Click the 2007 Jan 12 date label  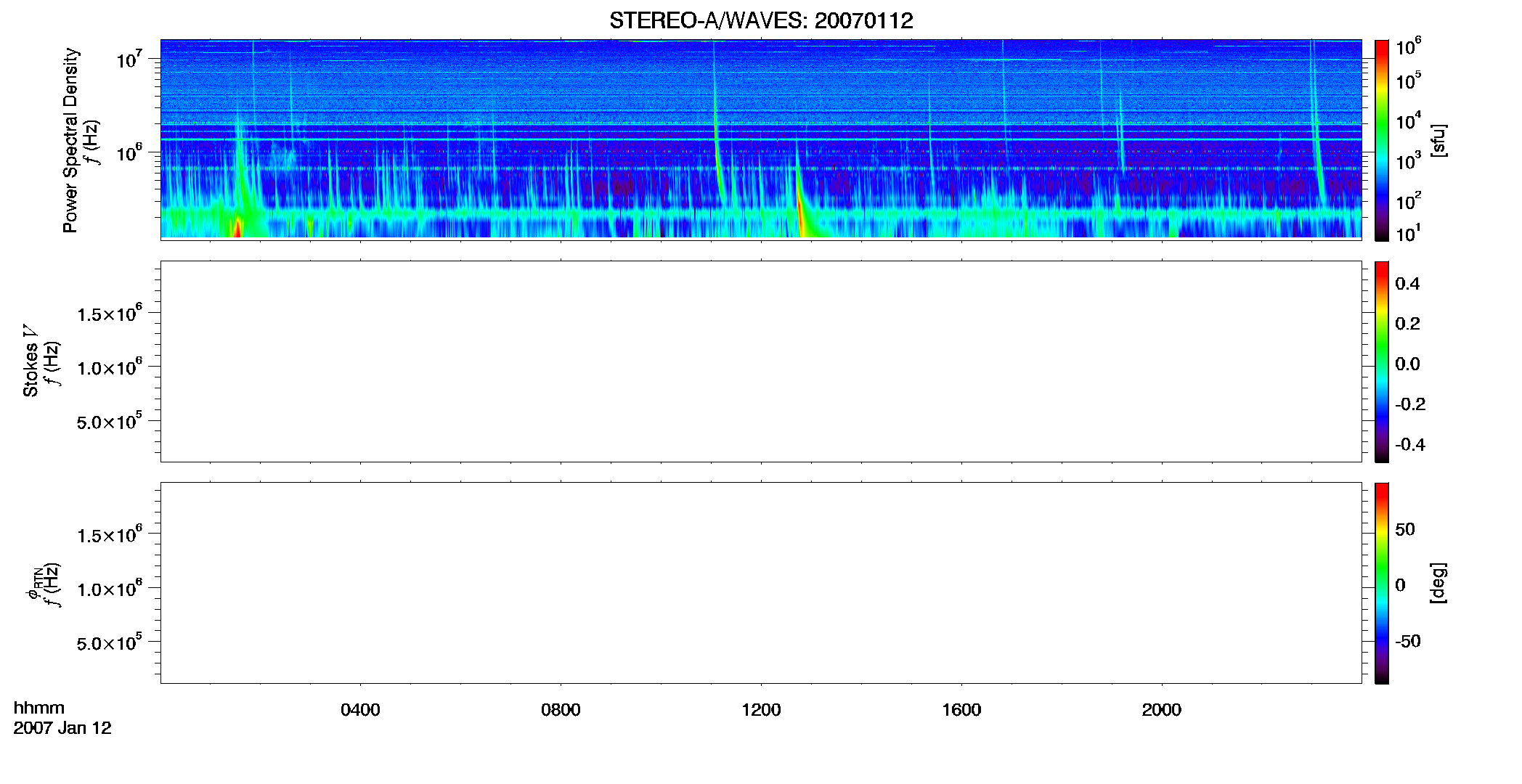point(62,728)
